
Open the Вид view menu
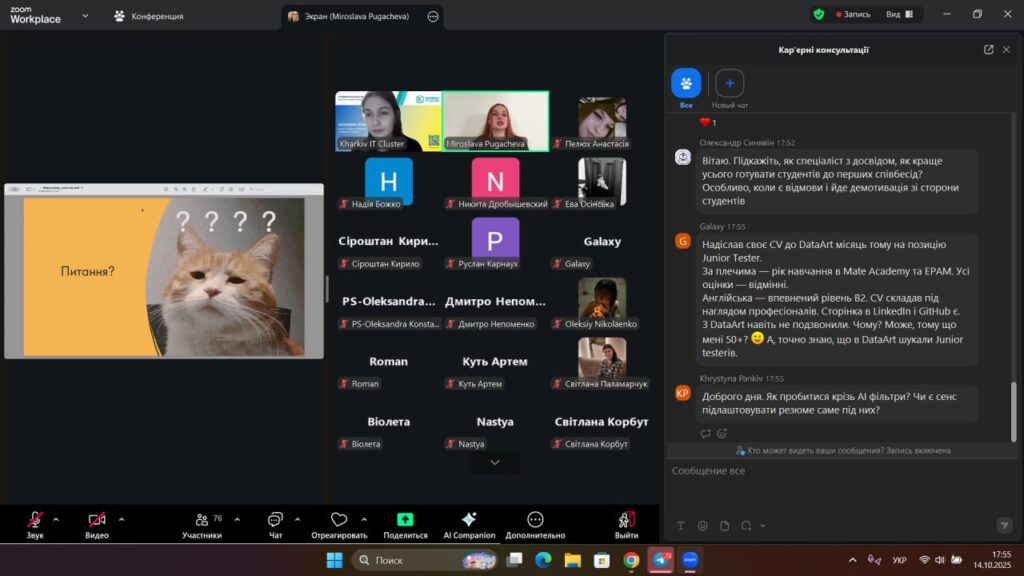(898, 15)
